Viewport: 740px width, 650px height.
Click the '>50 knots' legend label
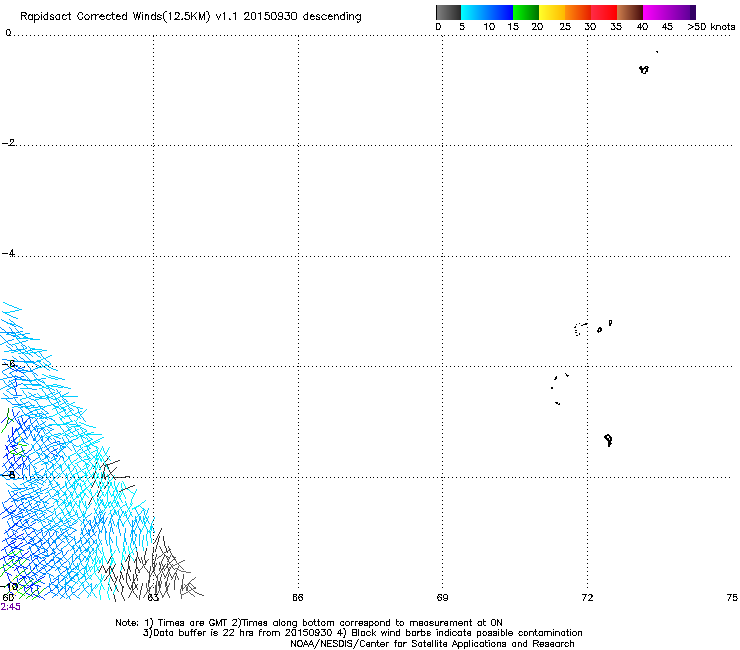click(x=711, y=27)
